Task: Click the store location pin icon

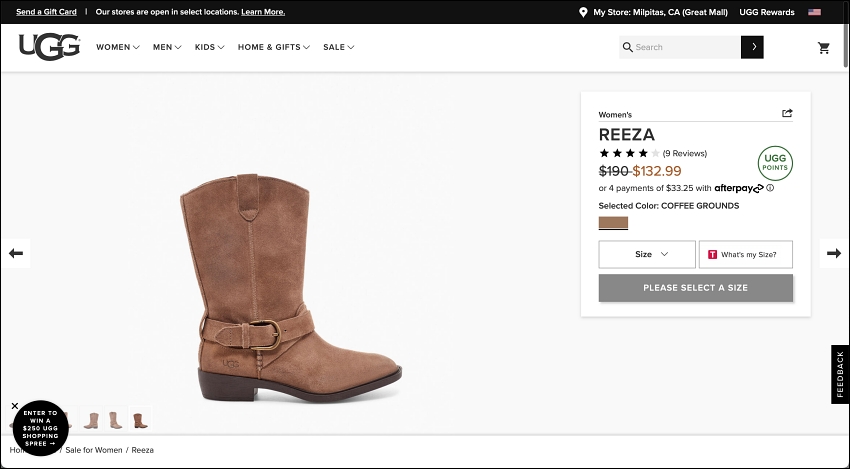Action: (583, 12)
